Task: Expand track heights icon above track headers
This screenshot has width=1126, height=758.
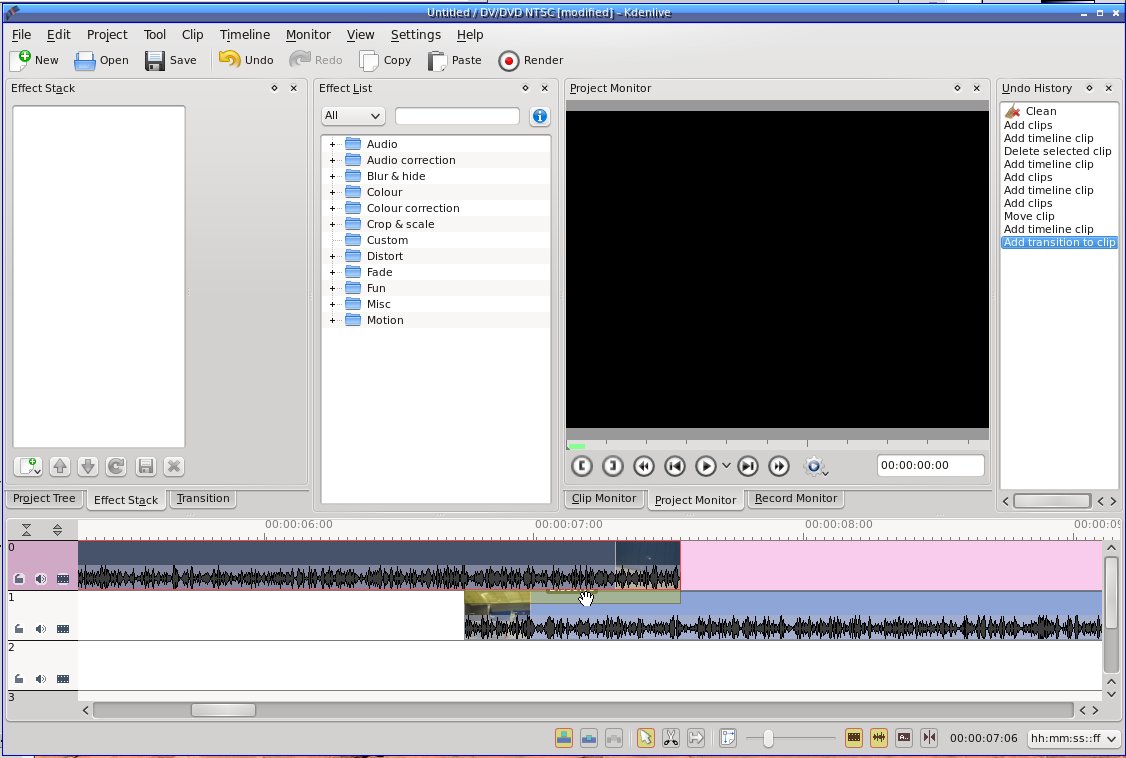Action: (57, 530)
